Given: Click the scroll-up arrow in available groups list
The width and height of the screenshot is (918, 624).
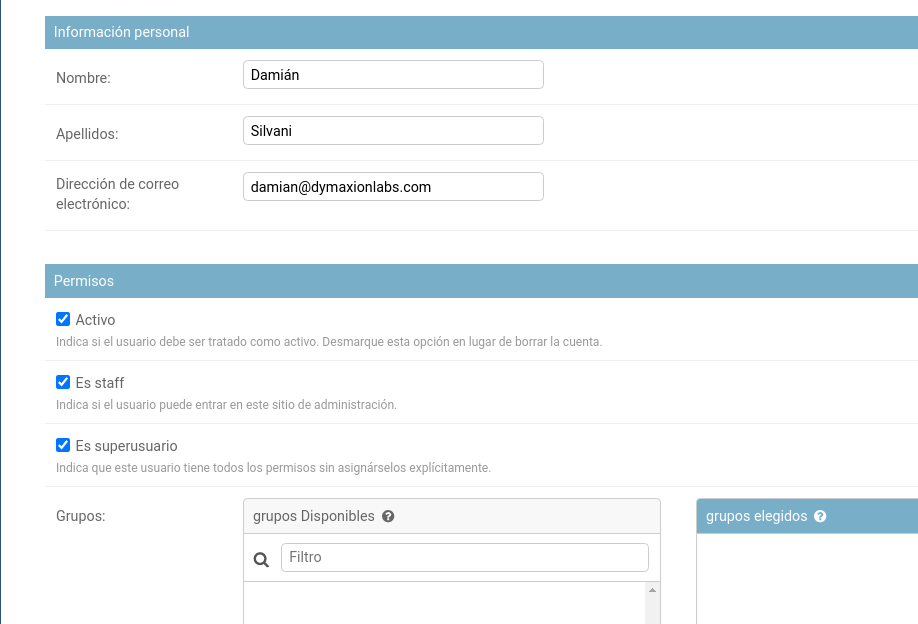Looking at the screenshot, I should (x=652, y=590).
